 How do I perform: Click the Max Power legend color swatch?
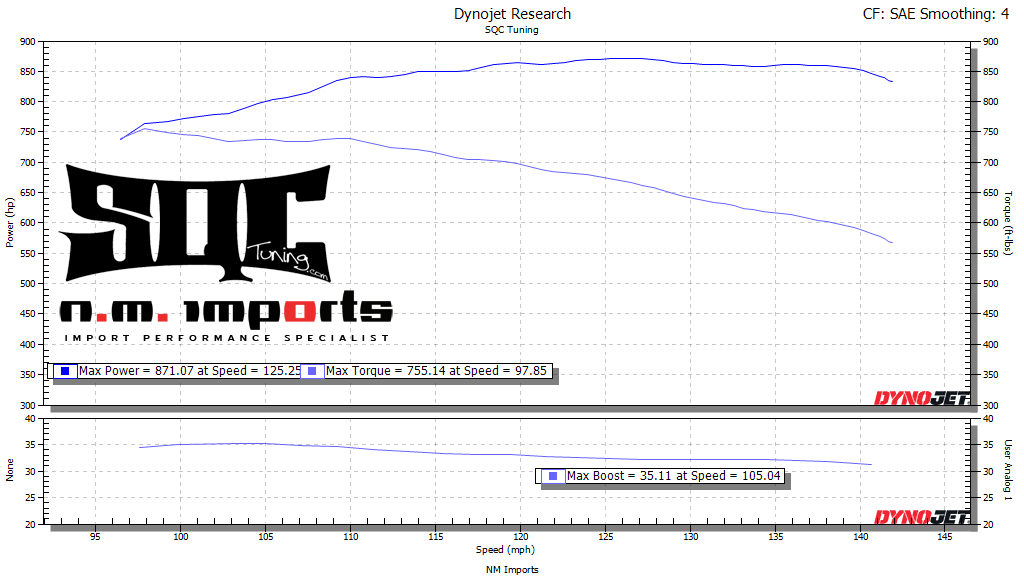(x=65, y=371)
